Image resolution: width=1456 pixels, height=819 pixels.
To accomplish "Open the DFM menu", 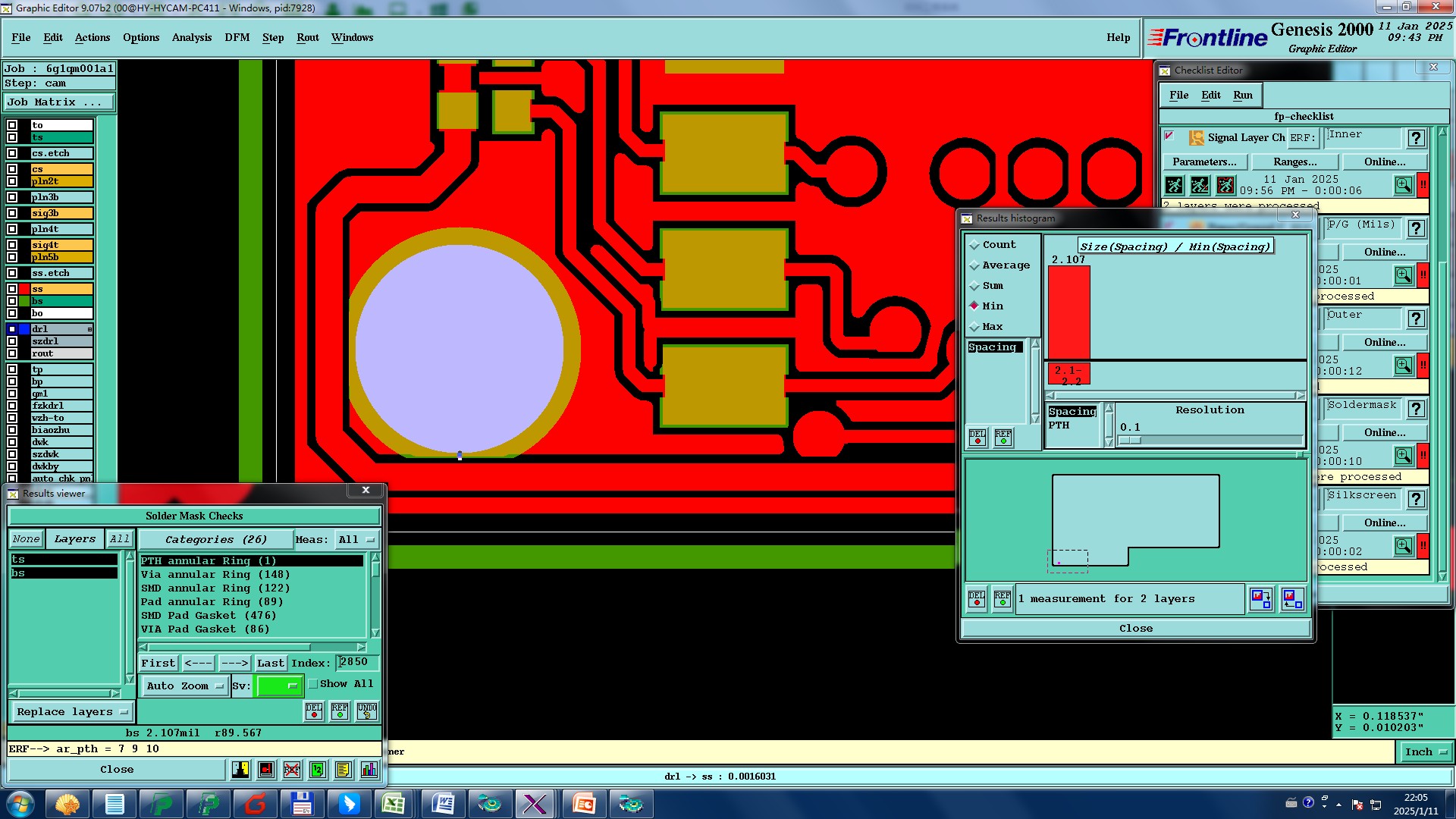I will [237, 37].
